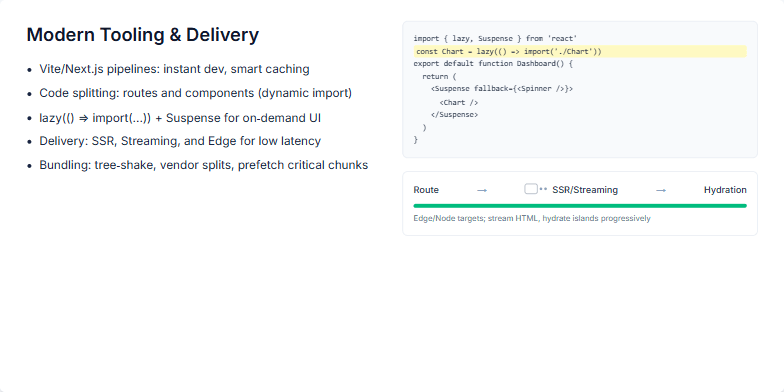Click the "Code splitting" bullet line

pyautogui.click(x=196, y=94)
